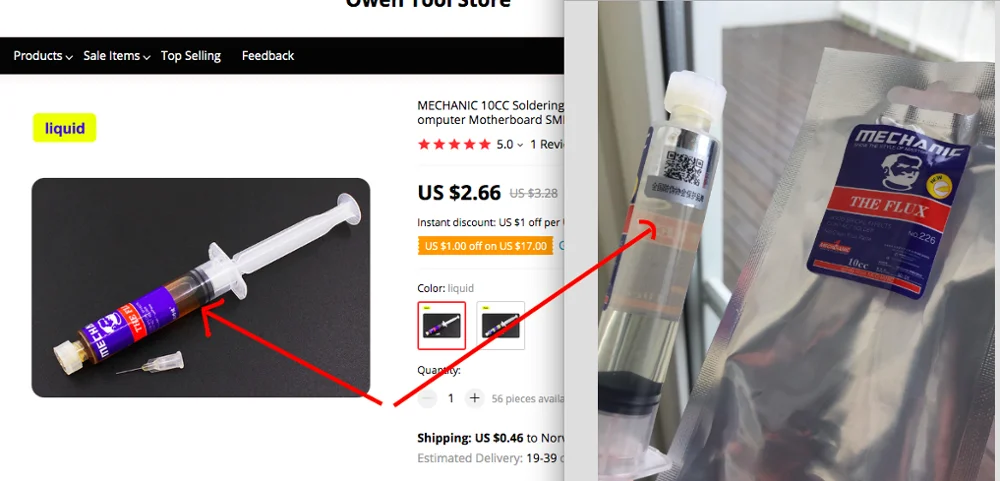
Task: Click the yellow liquid label tag
Action: (64, 128)
